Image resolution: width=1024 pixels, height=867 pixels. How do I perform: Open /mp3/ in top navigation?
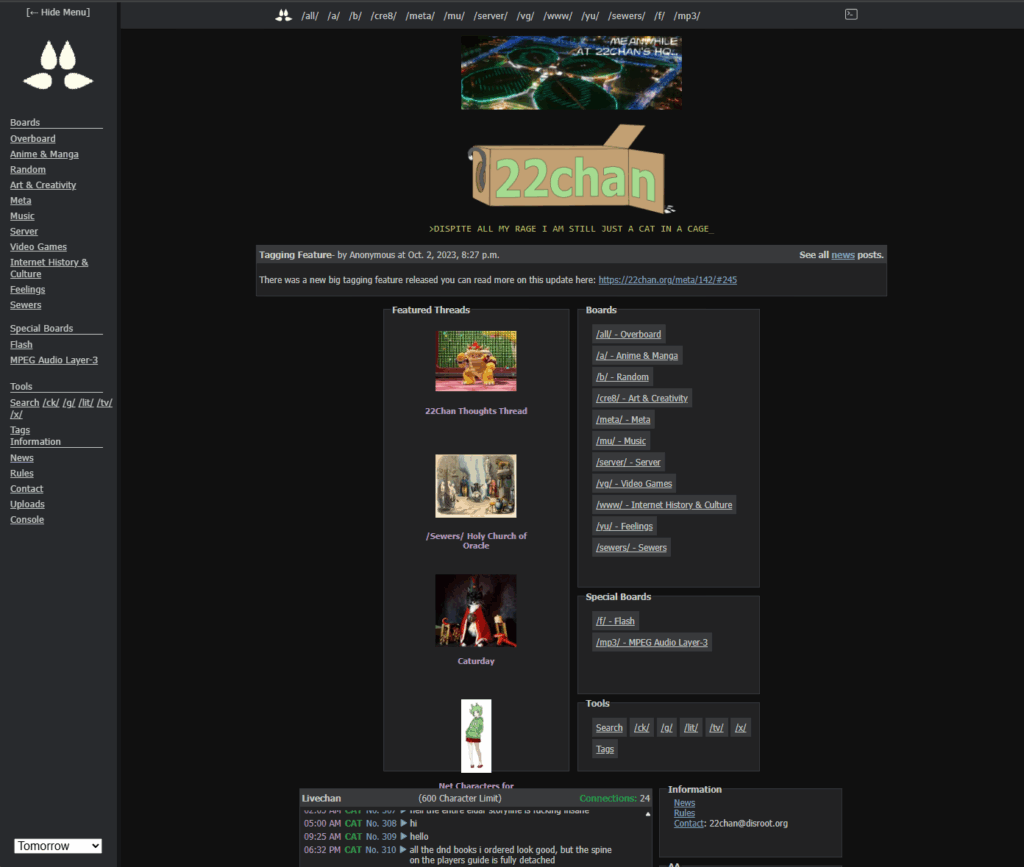687,16
